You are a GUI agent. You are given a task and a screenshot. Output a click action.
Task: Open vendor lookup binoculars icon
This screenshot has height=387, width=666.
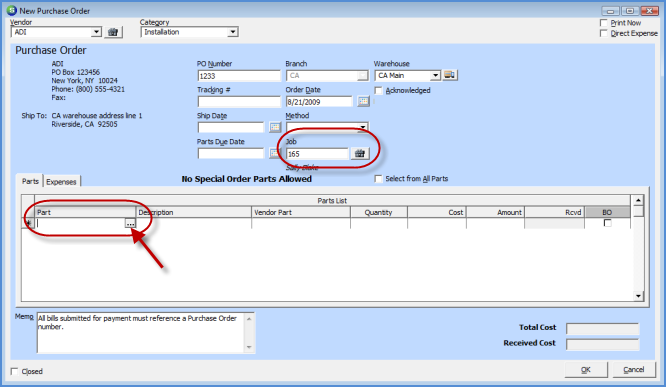point(113,32)
